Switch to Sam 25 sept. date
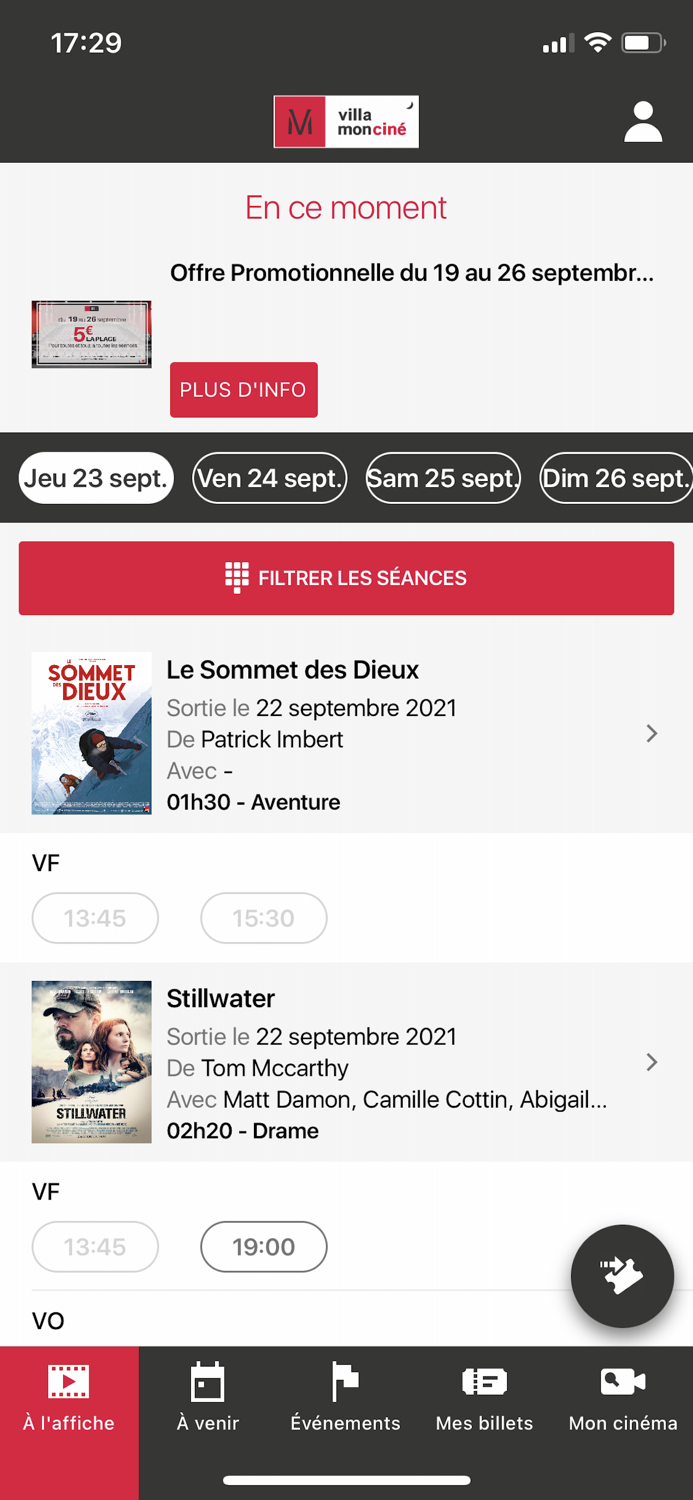The height and width of the screenshot is (1500, 693). click(443, 478)
